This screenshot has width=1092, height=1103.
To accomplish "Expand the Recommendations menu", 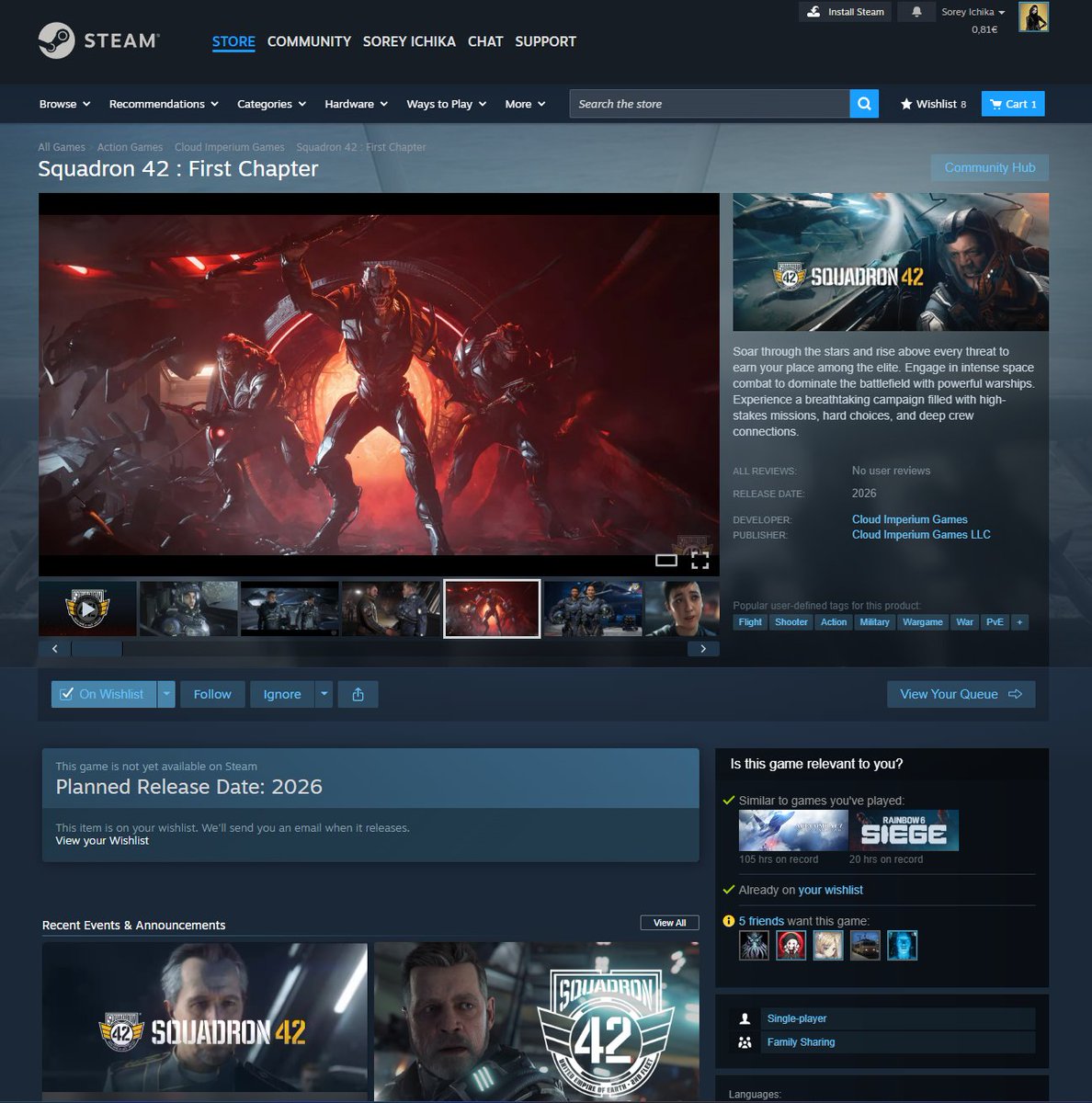I will pos(164,104).
